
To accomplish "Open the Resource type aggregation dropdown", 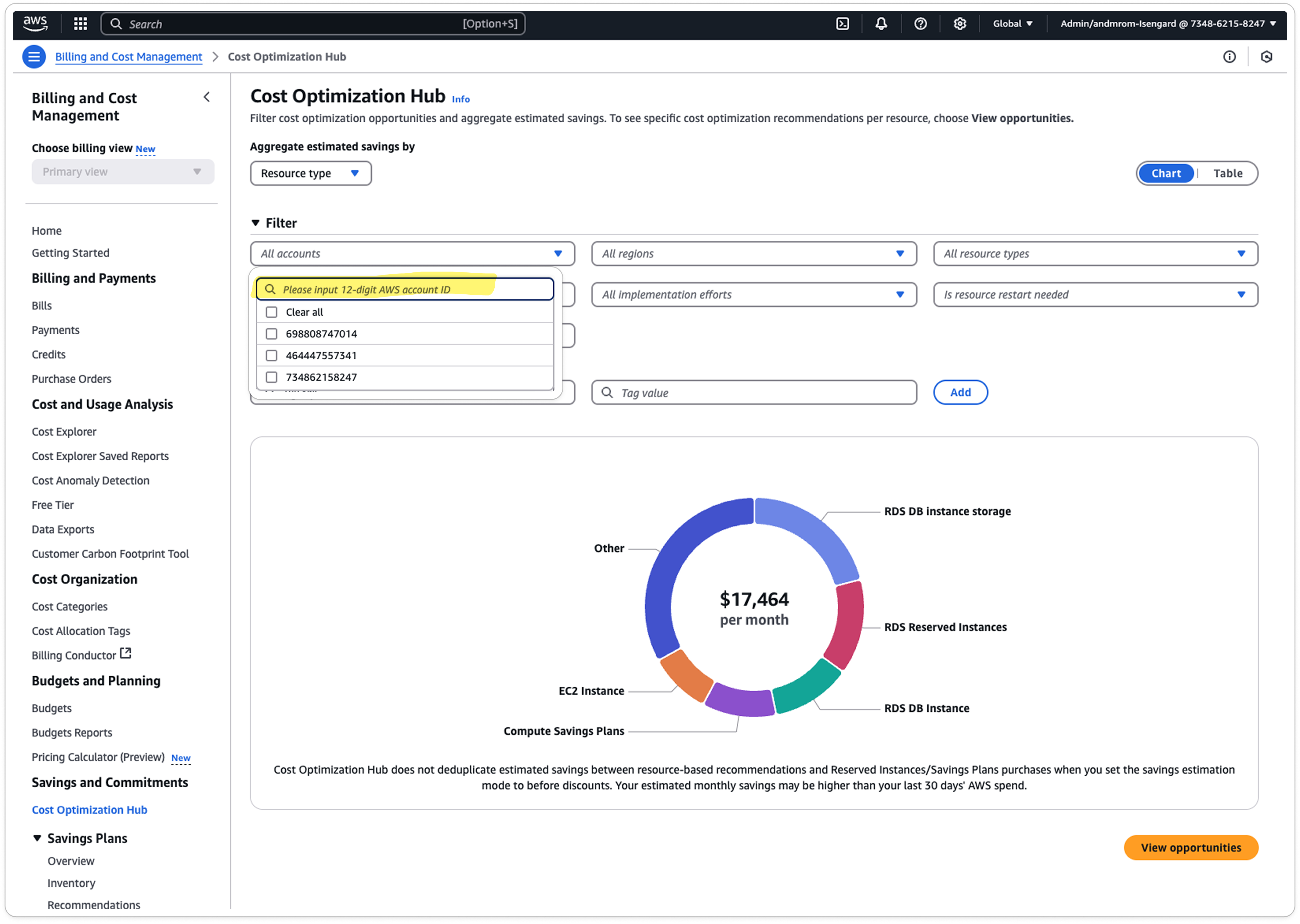I will coord(311,174).
